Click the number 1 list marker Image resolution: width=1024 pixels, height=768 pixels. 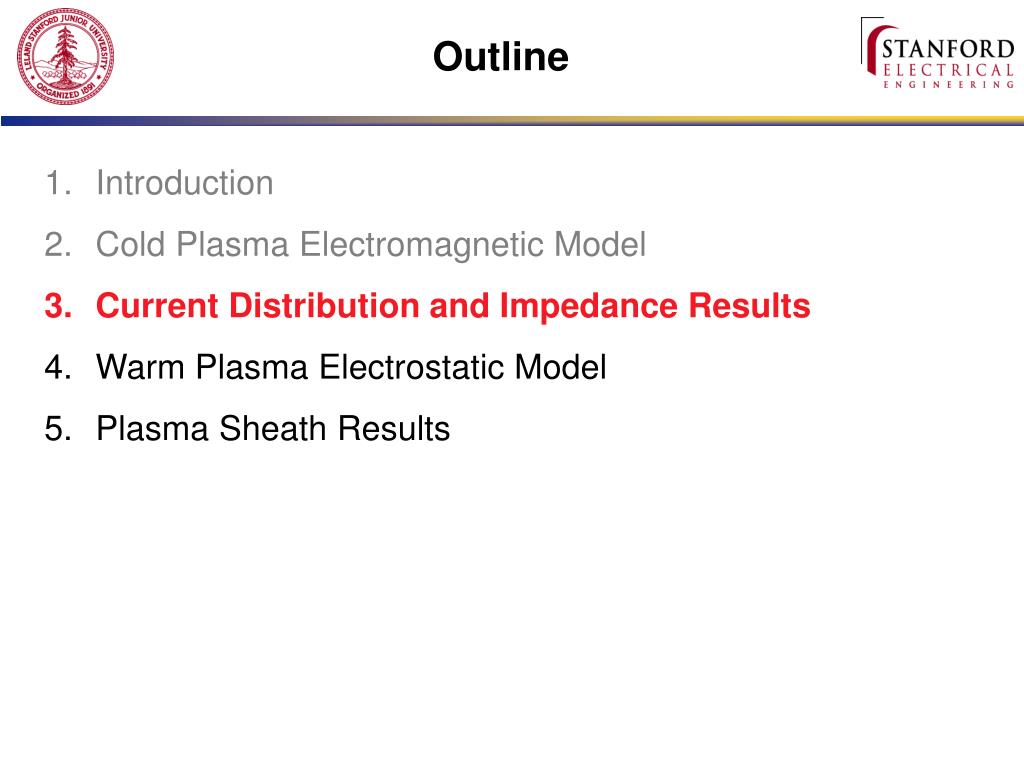pyautogui.click(x=58, y=183)
